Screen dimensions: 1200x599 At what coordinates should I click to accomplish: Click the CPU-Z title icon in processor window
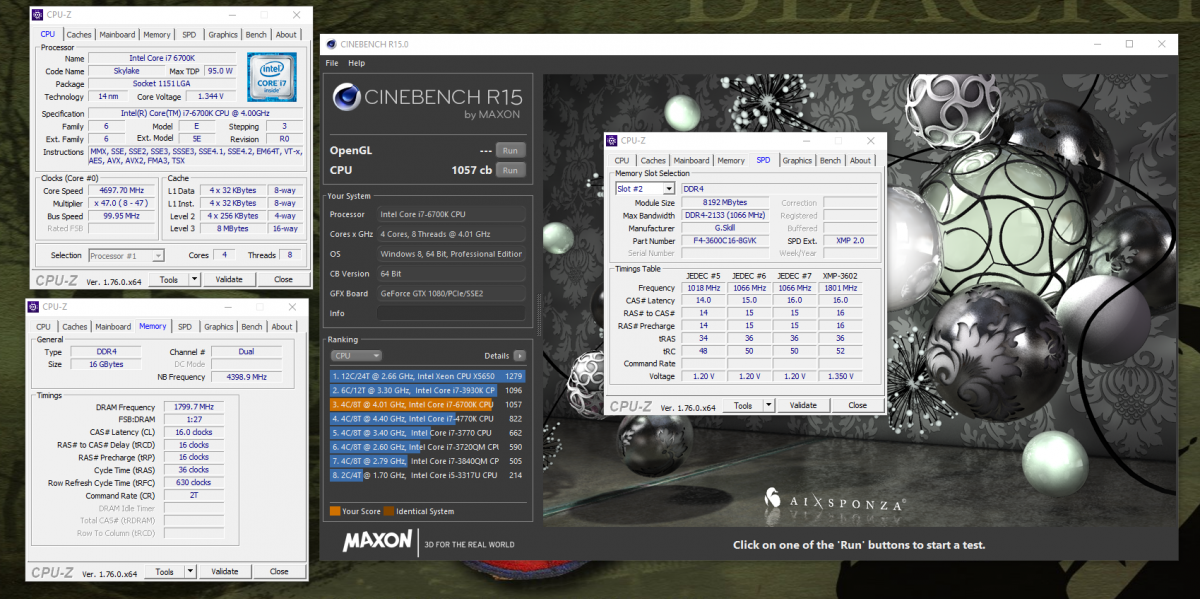click(37, 15)
